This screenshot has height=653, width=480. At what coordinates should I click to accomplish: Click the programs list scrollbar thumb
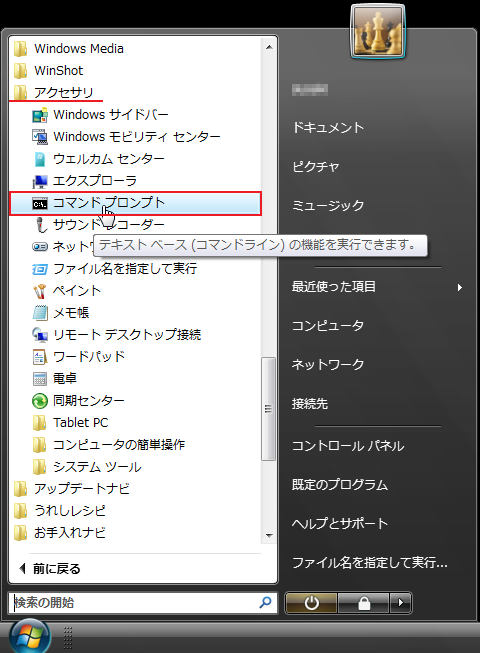[269, 409]
